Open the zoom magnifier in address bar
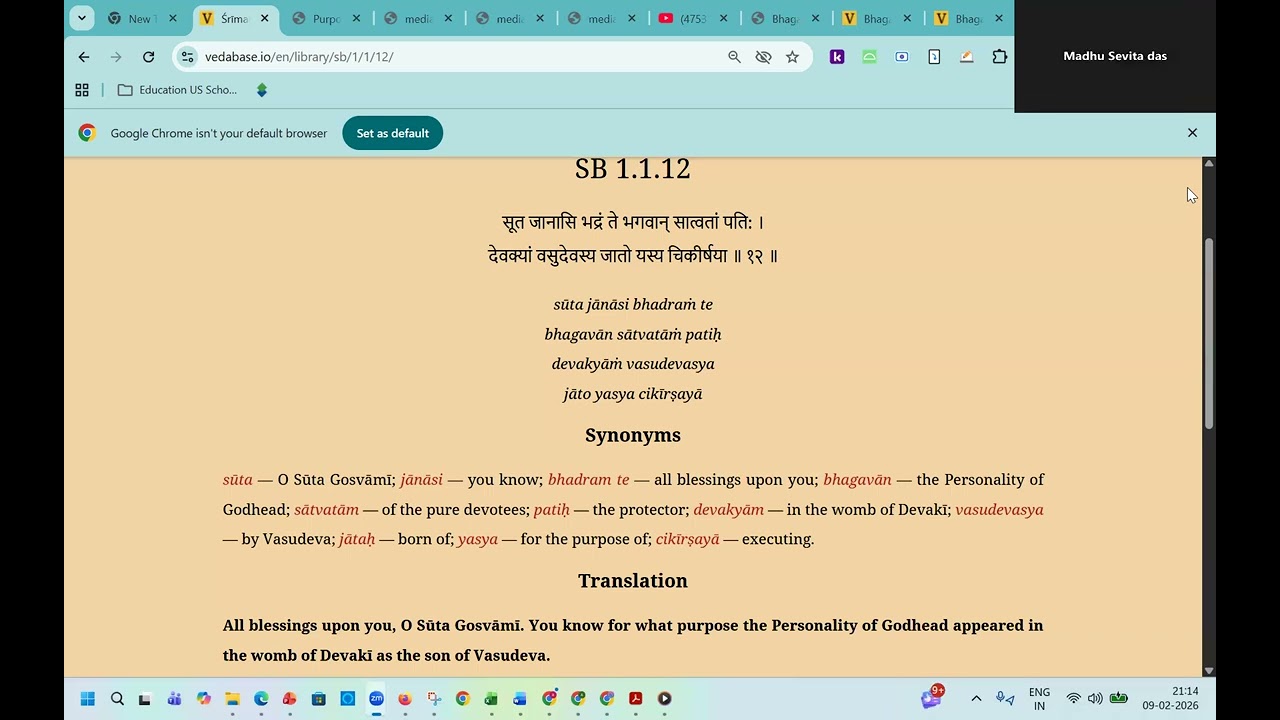 pyautogui.click(x=734, y=57)
